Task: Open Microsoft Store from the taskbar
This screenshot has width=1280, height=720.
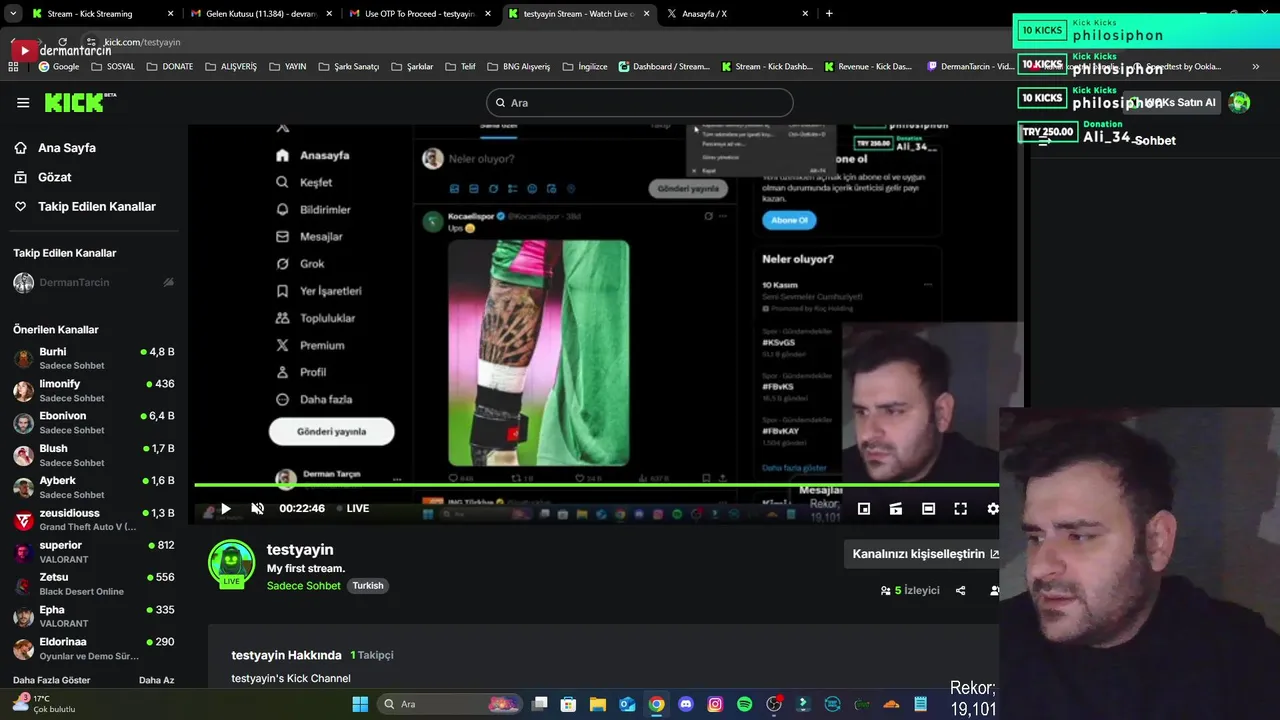Action: click(568, 704)
